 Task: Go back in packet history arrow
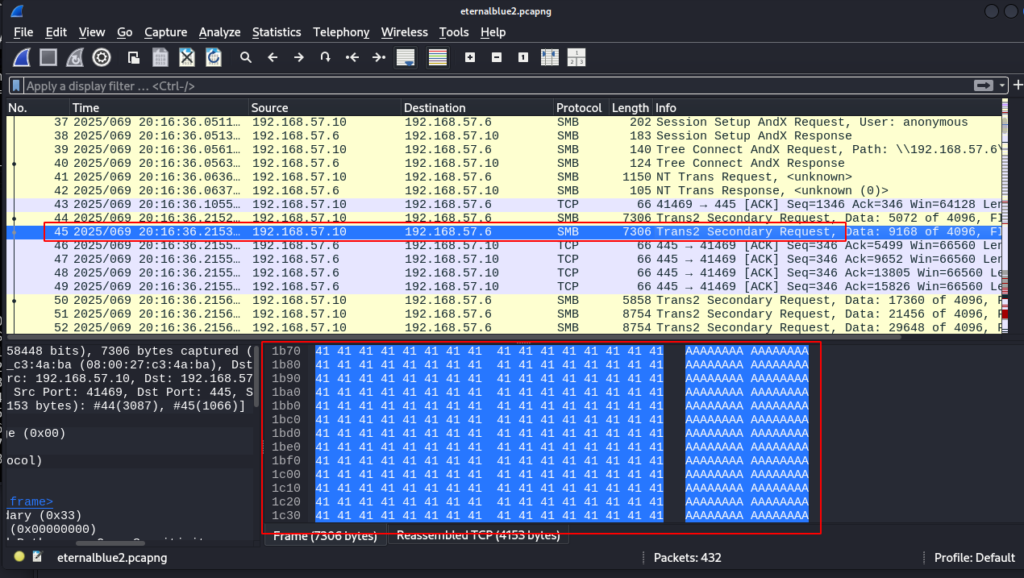(272, 57)
